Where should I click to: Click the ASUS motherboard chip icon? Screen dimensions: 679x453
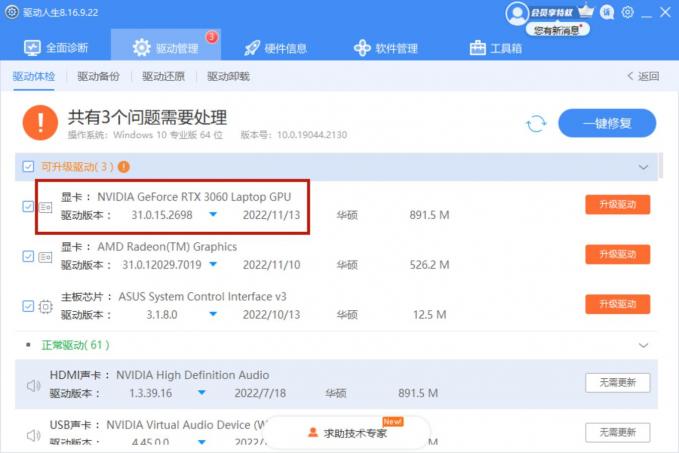[x=46, y=307]
